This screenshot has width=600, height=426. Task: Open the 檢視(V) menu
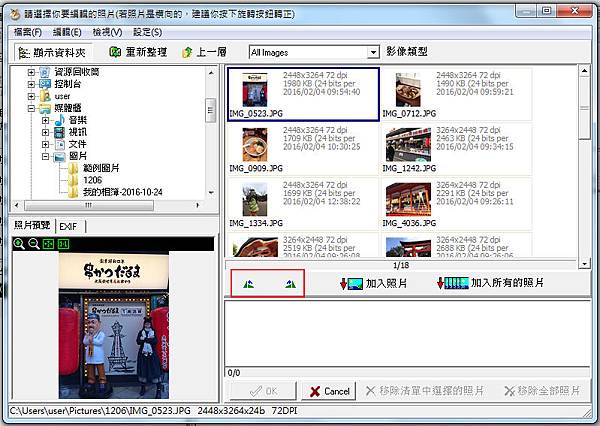[x=108, y=32]
